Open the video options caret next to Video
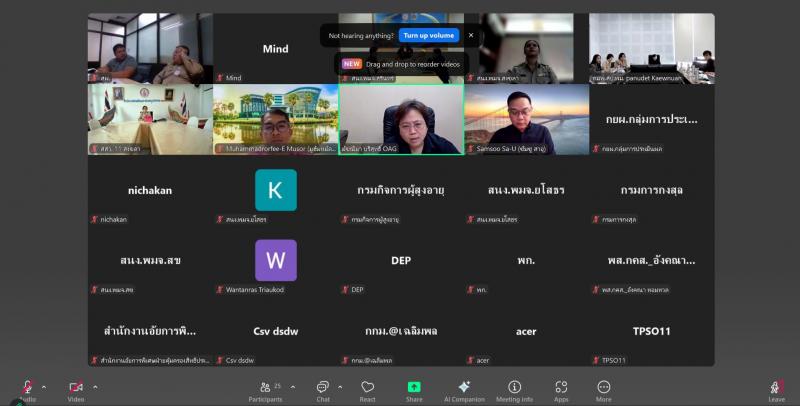Screen dimensions: 800x406 pos(95,387)
